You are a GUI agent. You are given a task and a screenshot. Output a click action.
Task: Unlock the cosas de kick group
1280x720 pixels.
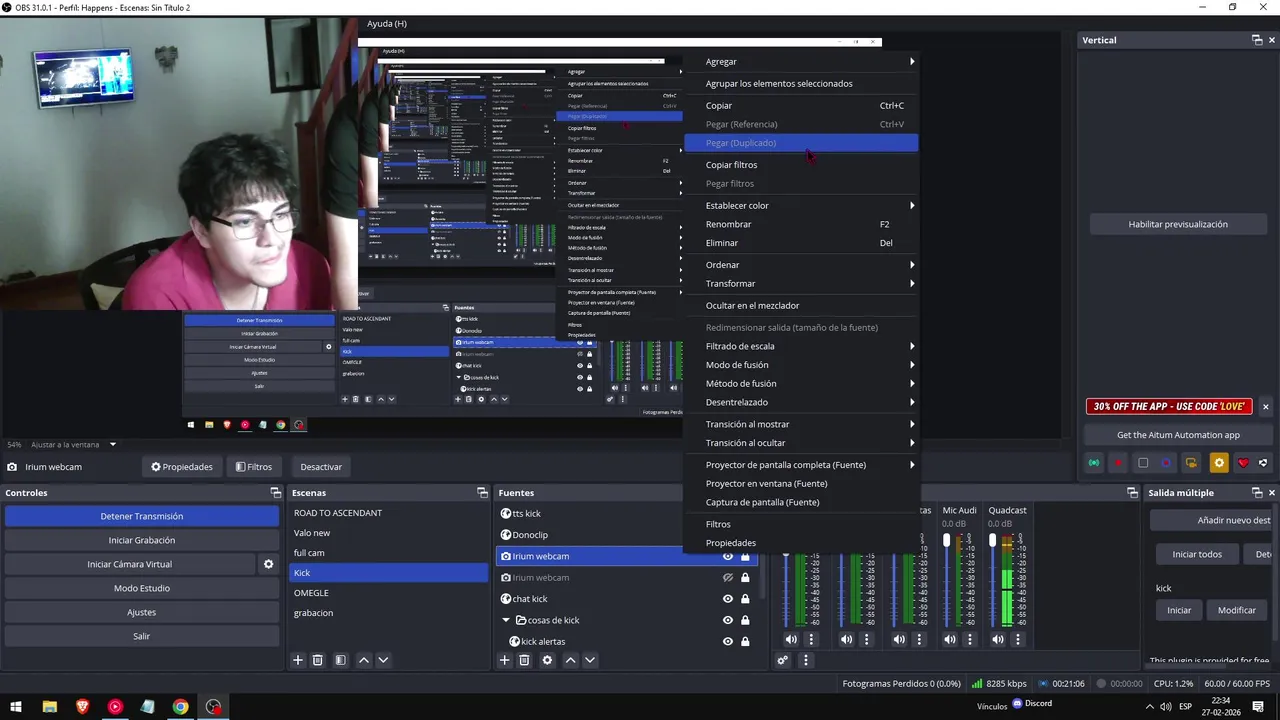click(x=745, y=620)
